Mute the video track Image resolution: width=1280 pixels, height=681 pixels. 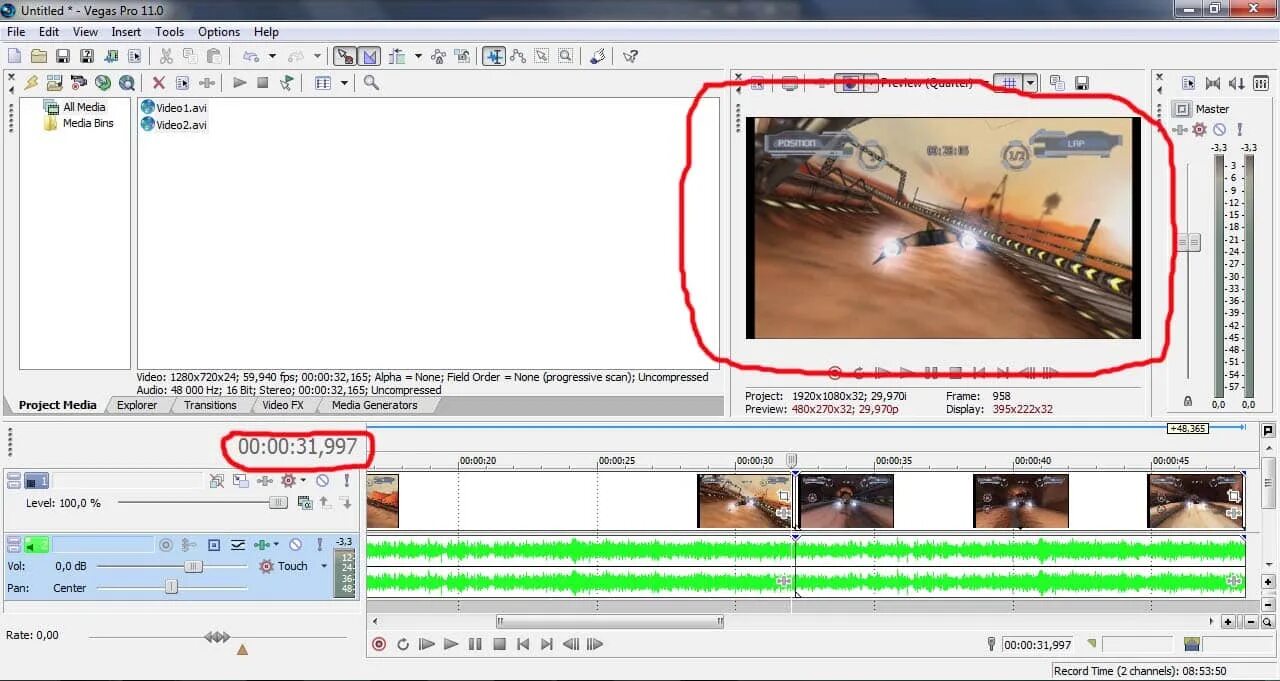322,481
